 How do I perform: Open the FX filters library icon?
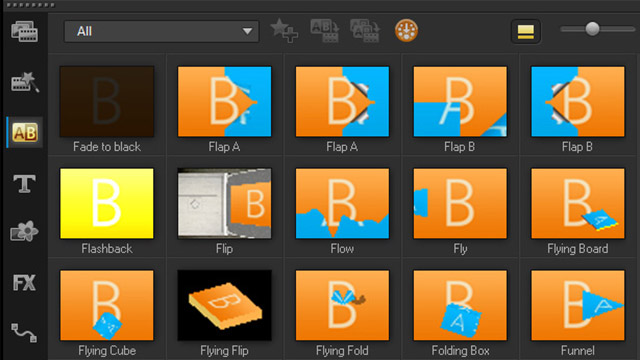[x=24, y=282]
